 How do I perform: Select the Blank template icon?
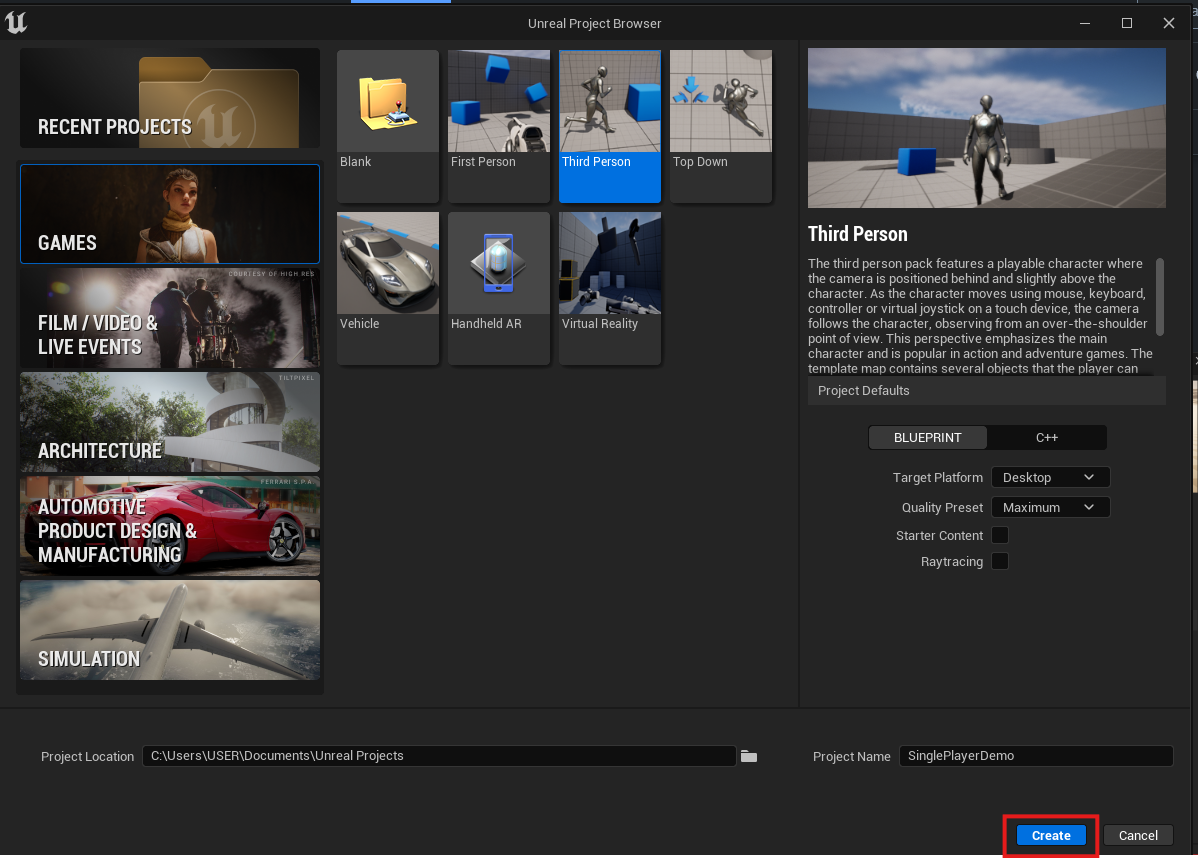[388, 102]
